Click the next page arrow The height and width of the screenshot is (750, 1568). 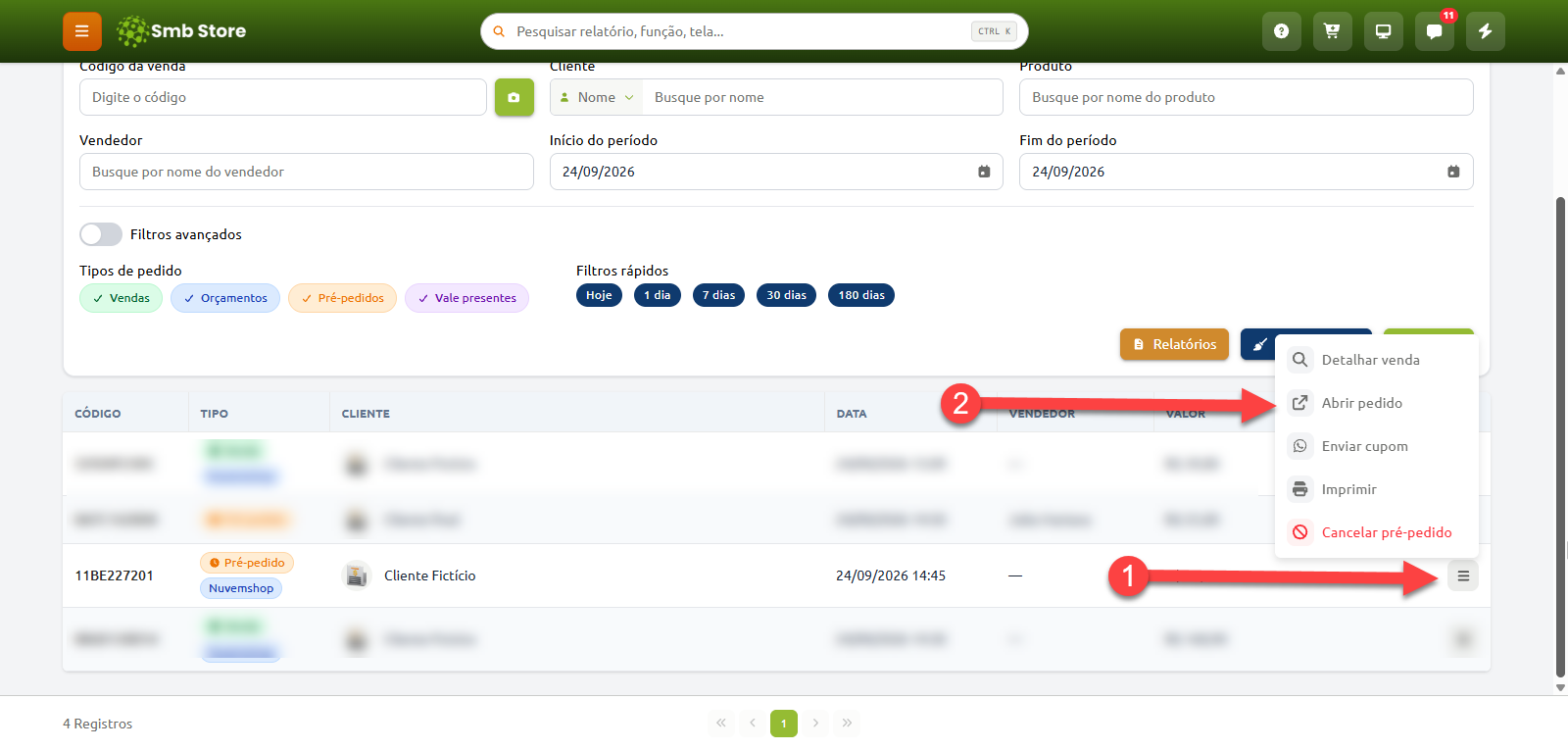[815, 724]
